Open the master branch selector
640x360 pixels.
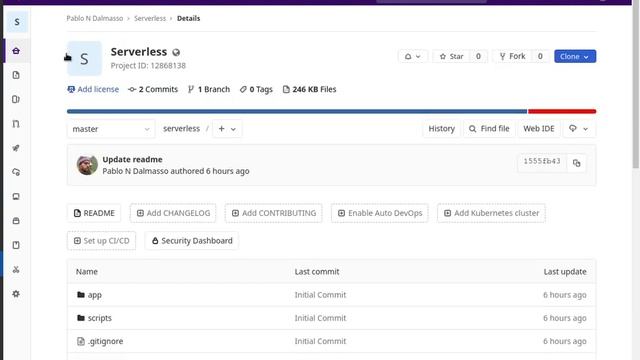(x=111, y=129)
